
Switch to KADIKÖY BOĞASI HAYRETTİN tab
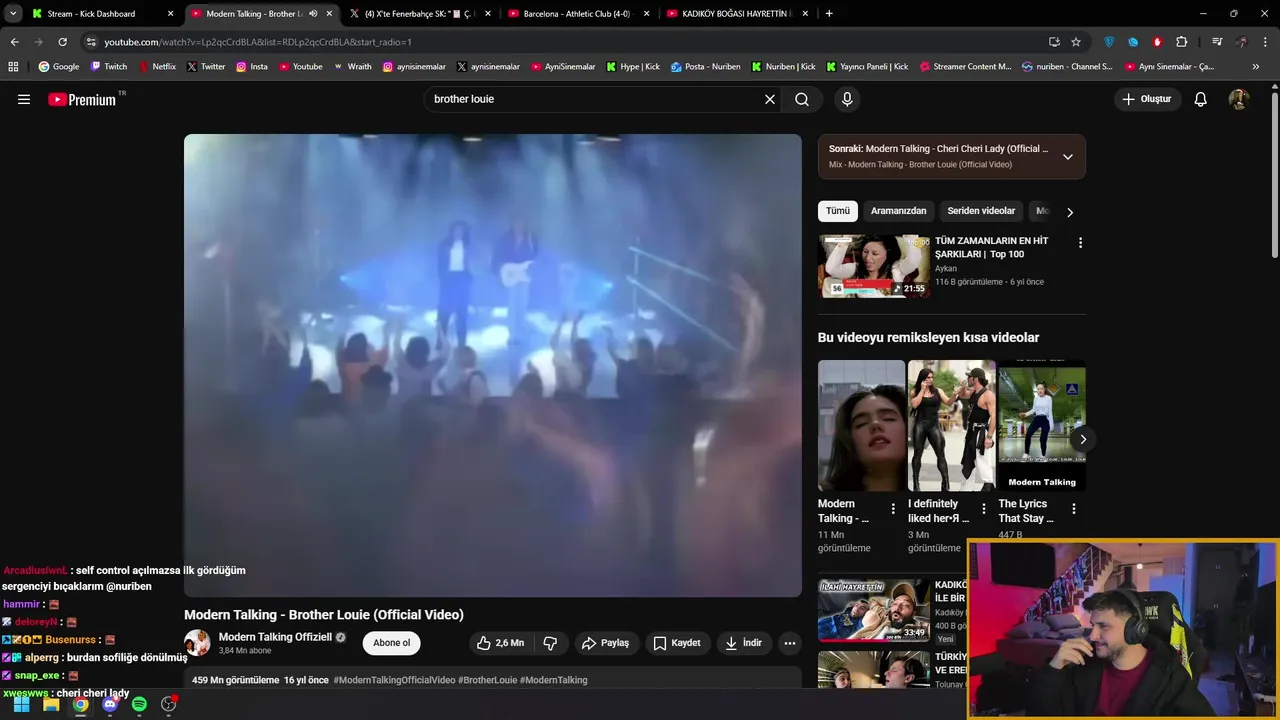click(x=737, y=14)
